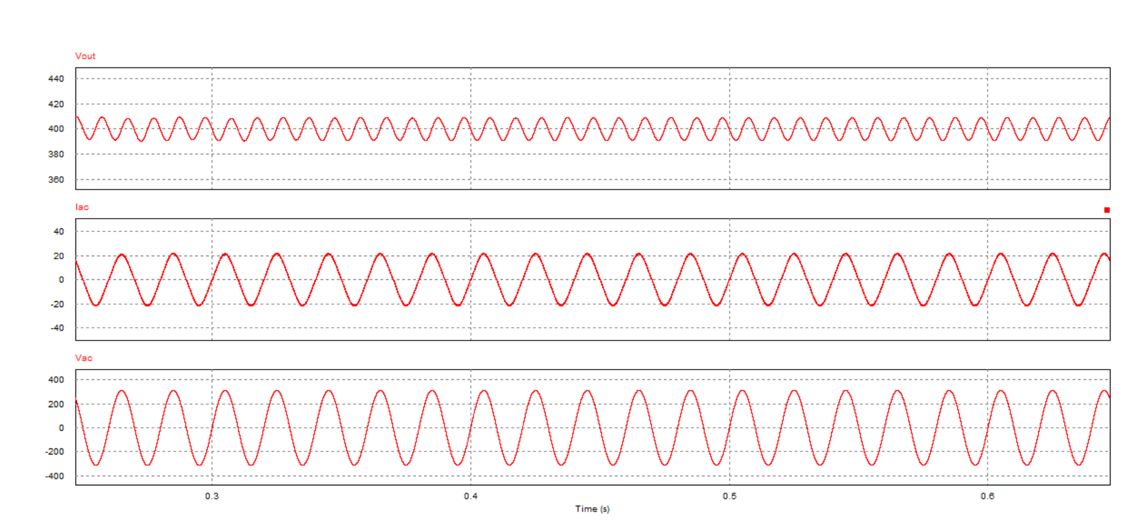Select the 0 tick on Iac axis

(61, 280)
